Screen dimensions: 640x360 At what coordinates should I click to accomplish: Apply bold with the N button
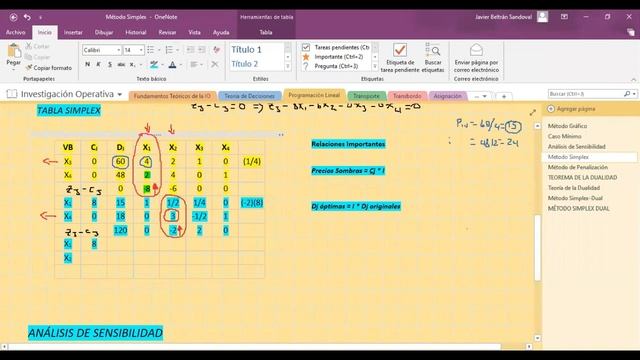click(87, 64)
